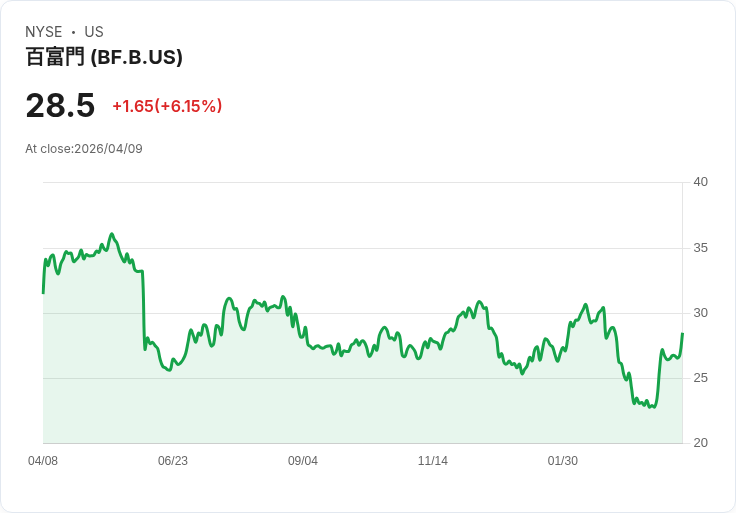Image resolution: width=736 pixels, height=513 pixels.
Task: Click the 11/14 date axis label
Action: point(433,460)
